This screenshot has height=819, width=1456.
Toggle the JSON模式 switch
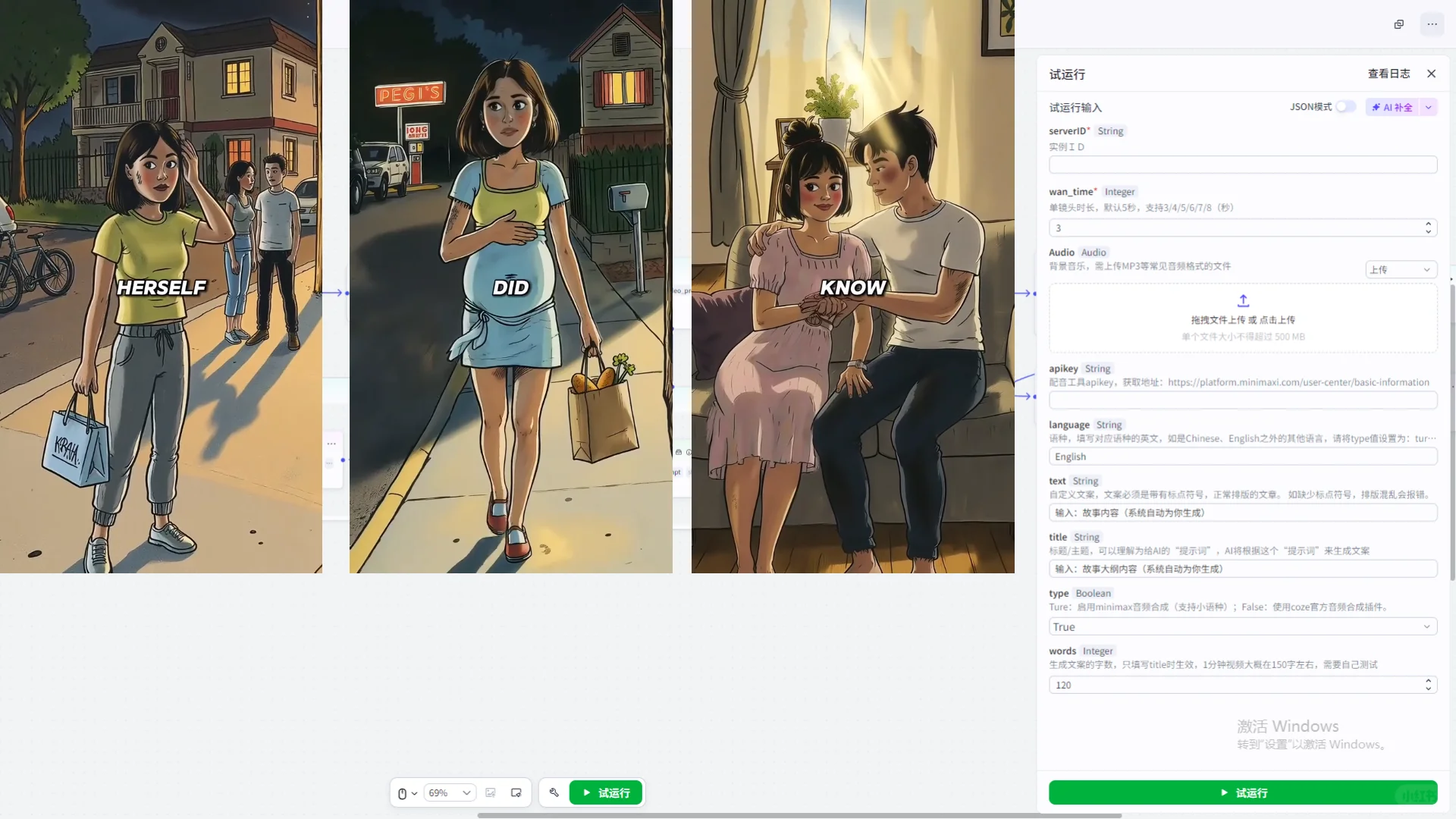click(1345, 107)
